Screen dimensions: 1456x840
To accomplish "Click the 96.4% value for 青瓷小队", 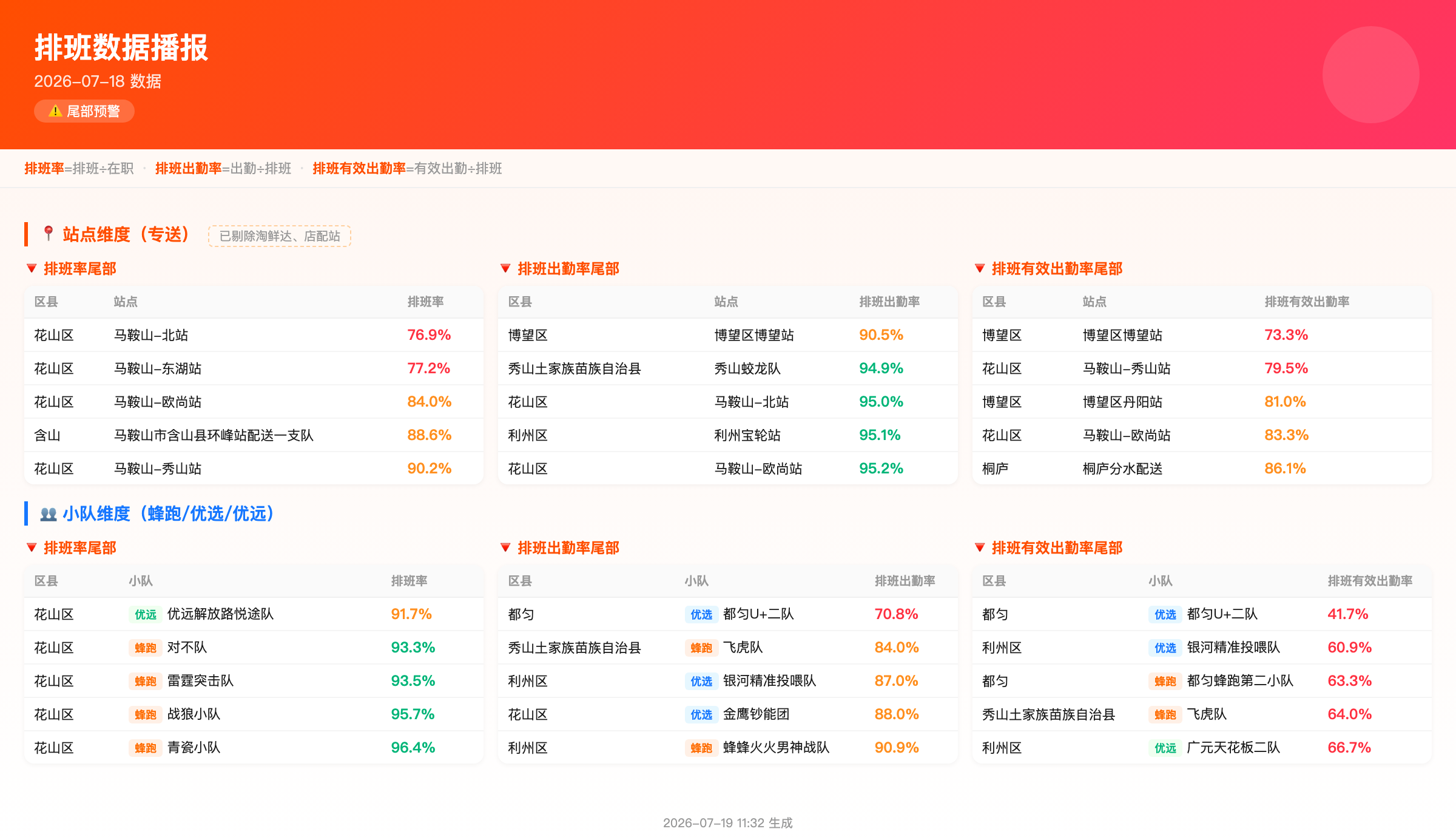I will tap(413, 748).
